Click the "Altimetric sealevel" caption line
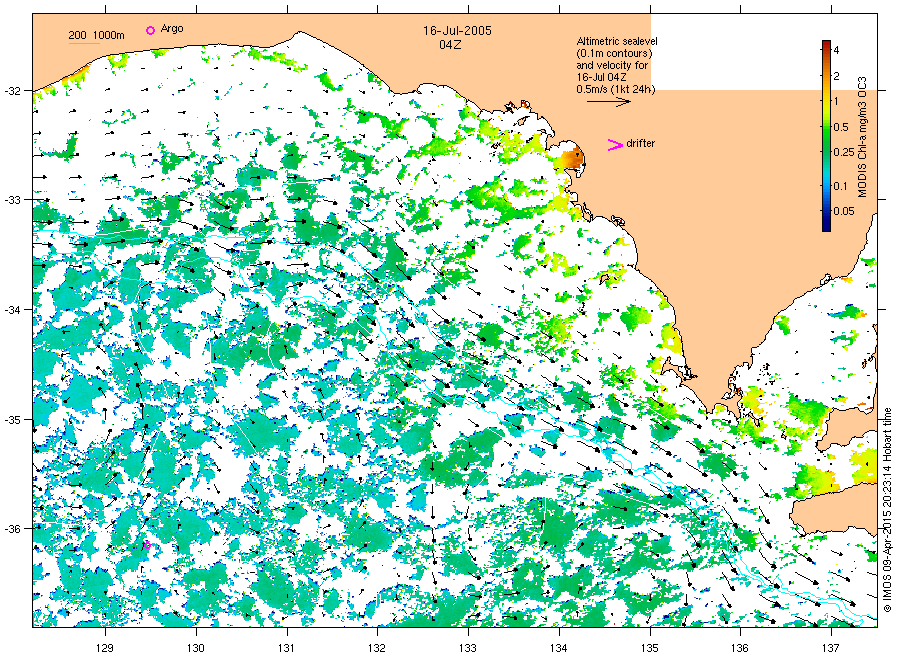This screenshot has width=900, height=660. coord(616,41)
